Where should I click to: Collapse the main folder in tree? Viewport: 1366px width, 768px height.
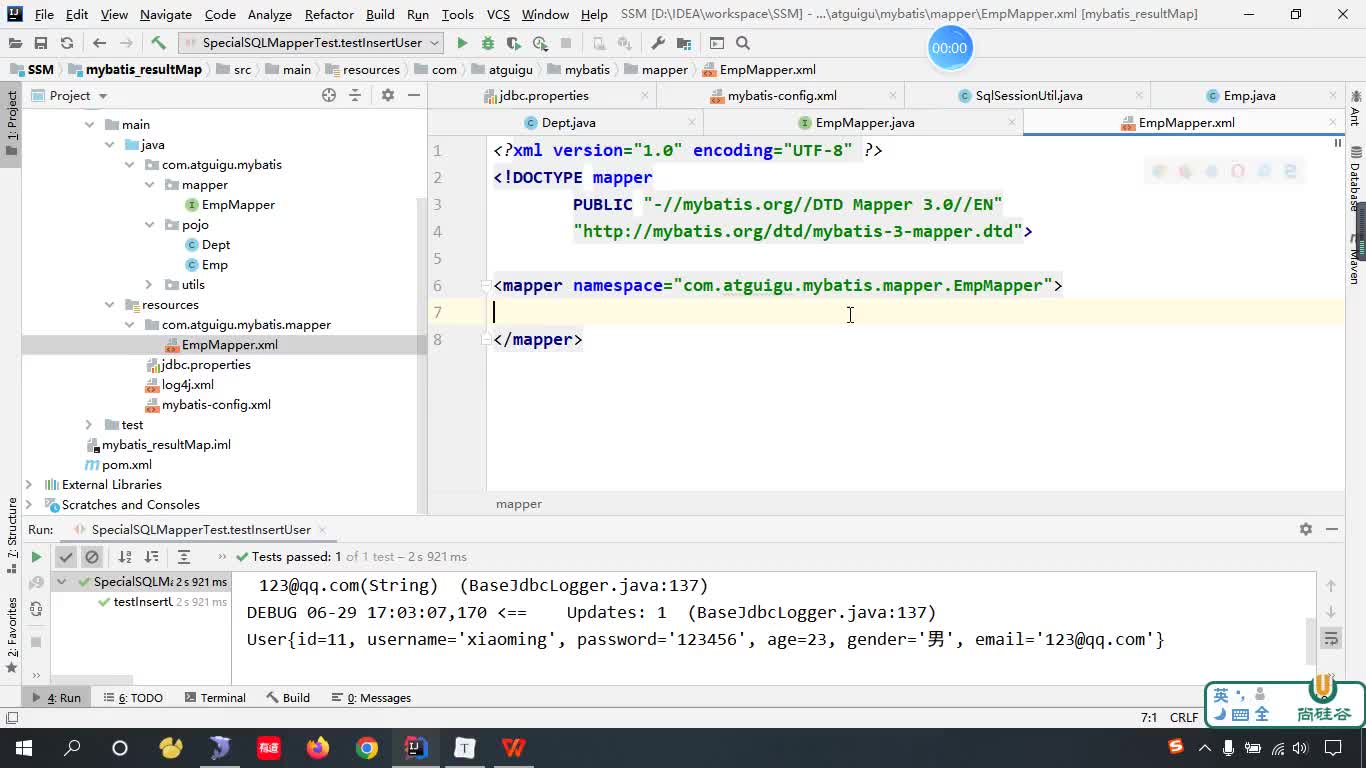click(89, 125)
